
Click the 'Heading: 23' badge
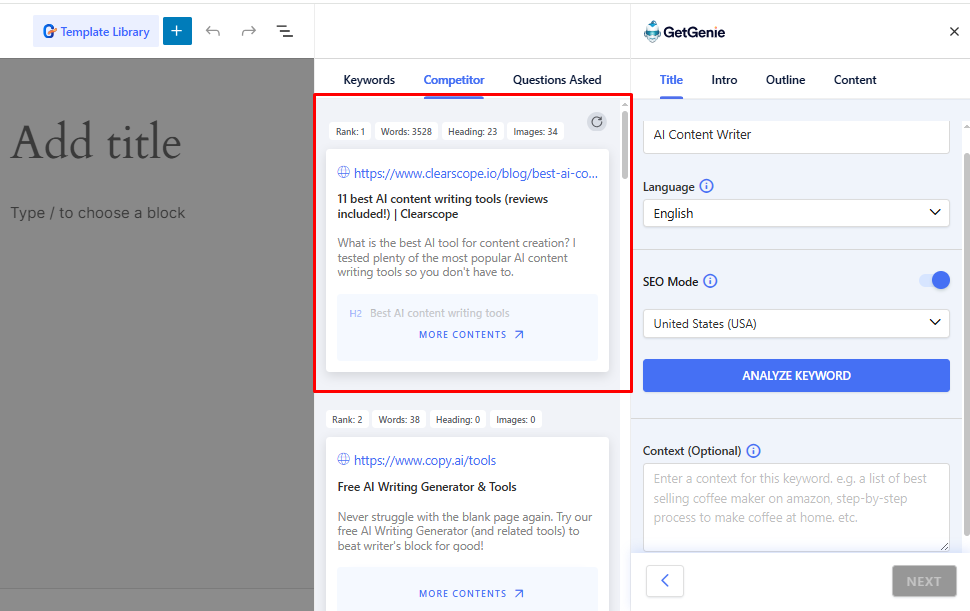coord(473,132)
